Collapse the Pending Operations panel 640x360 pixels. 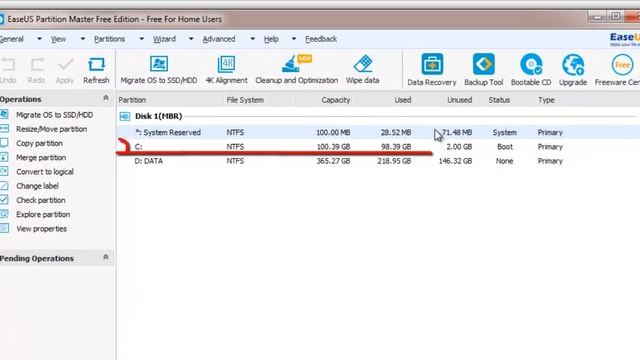point(106,258)
